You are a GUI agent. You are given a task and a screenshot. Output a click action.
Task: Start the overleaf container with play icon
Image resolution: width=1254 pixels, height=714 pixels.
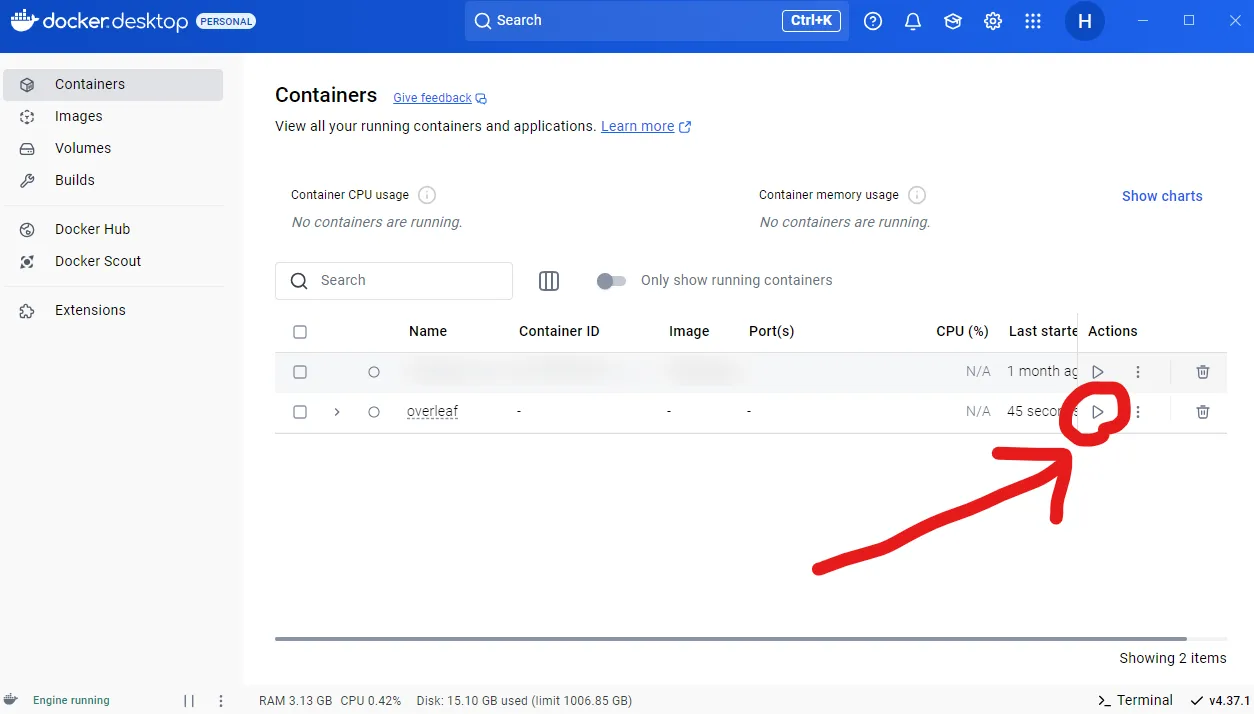coord(1097,412)
